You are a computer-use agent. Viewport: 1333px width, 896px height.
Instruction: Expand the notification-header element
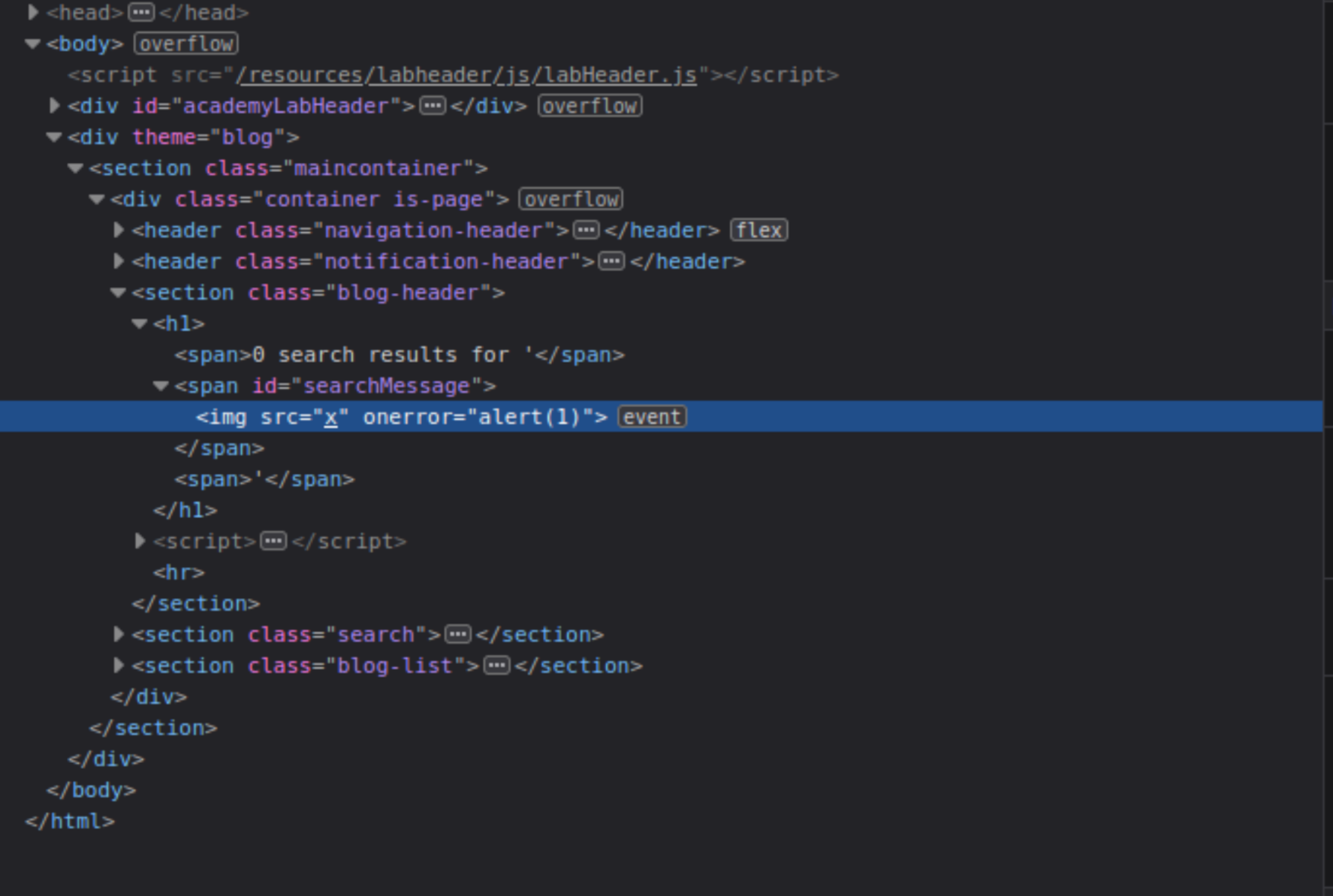119,261
